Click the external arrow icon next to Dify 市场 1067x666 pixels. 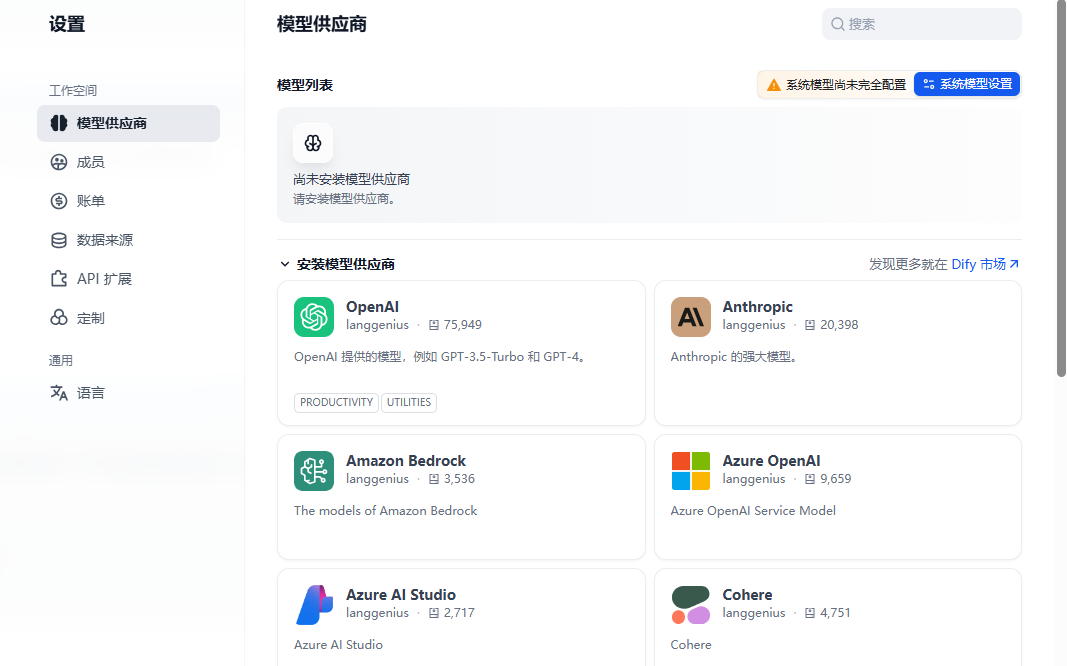pos(1014,264)
